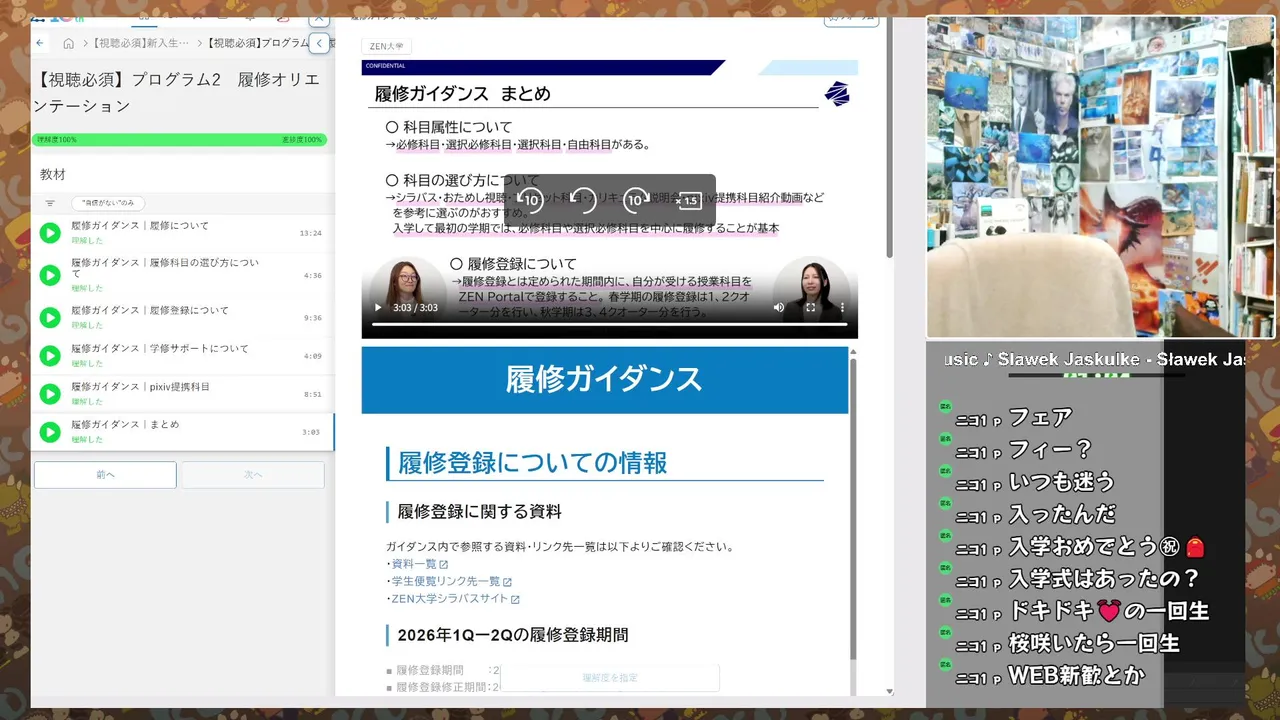Click the 教材 section header
1280x720 pixels.
click(53, 174)
